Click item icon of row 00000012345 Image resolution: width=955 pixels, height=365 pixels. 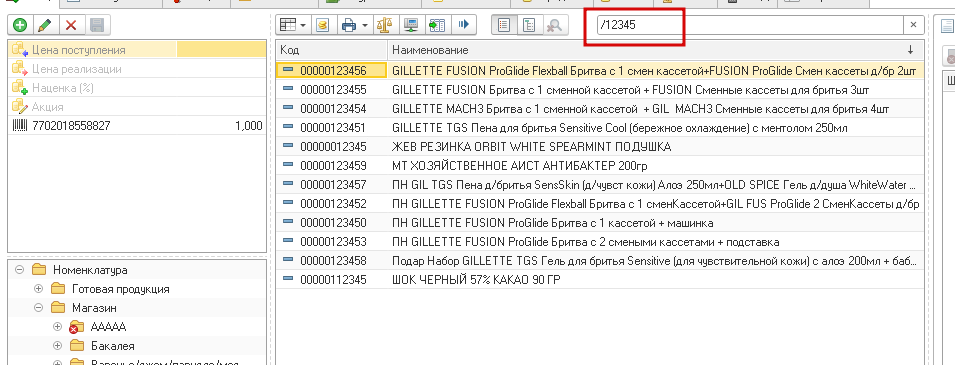click(x=288, y=146)
